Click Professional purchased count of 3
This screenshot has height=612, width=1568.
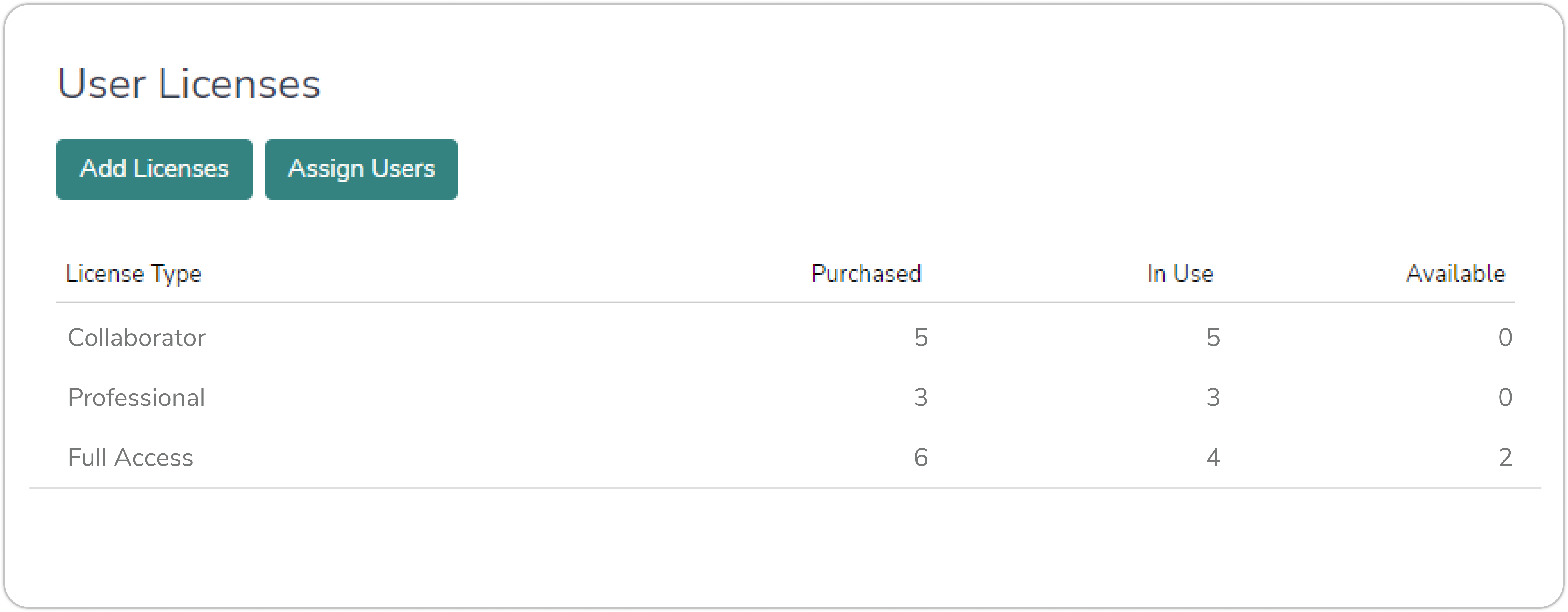pos(921,397)
